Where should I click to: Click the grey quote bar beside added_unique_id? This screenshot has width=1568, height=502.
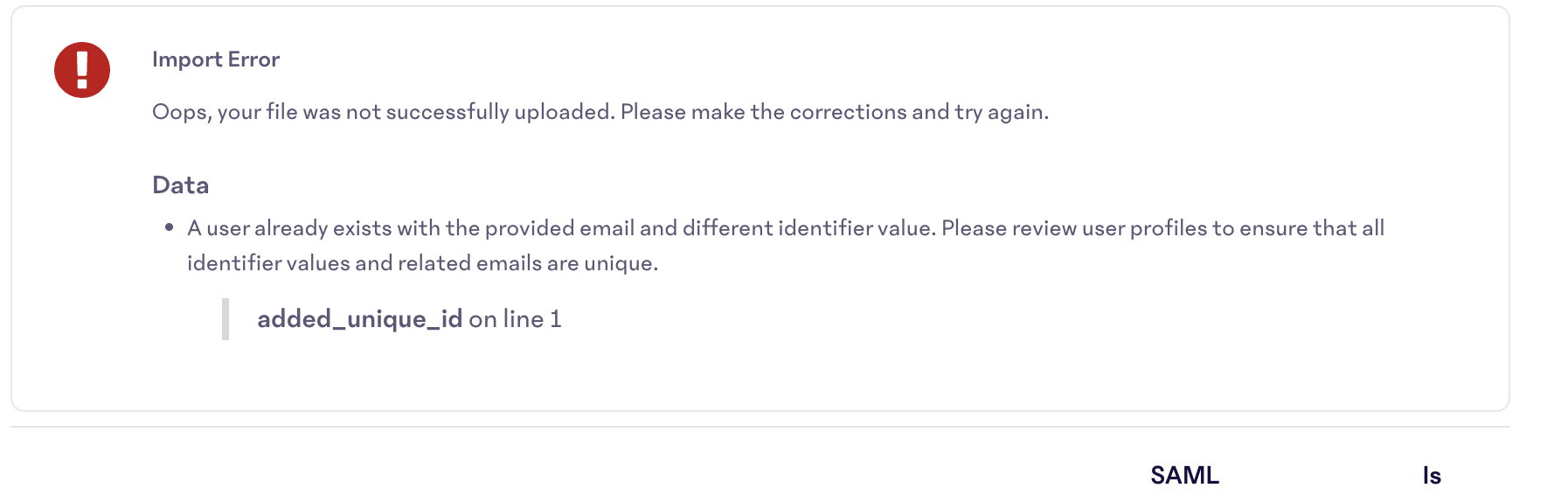pyautogui.click(x=225, y=319)
